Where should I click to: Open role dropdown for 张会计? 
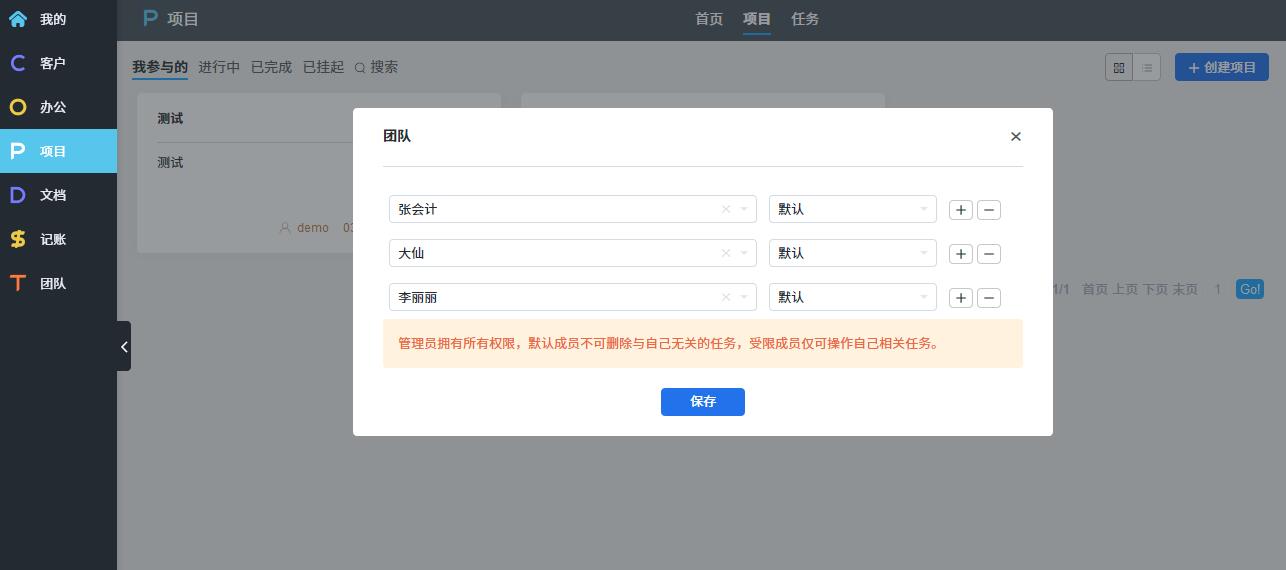point(852,210)
